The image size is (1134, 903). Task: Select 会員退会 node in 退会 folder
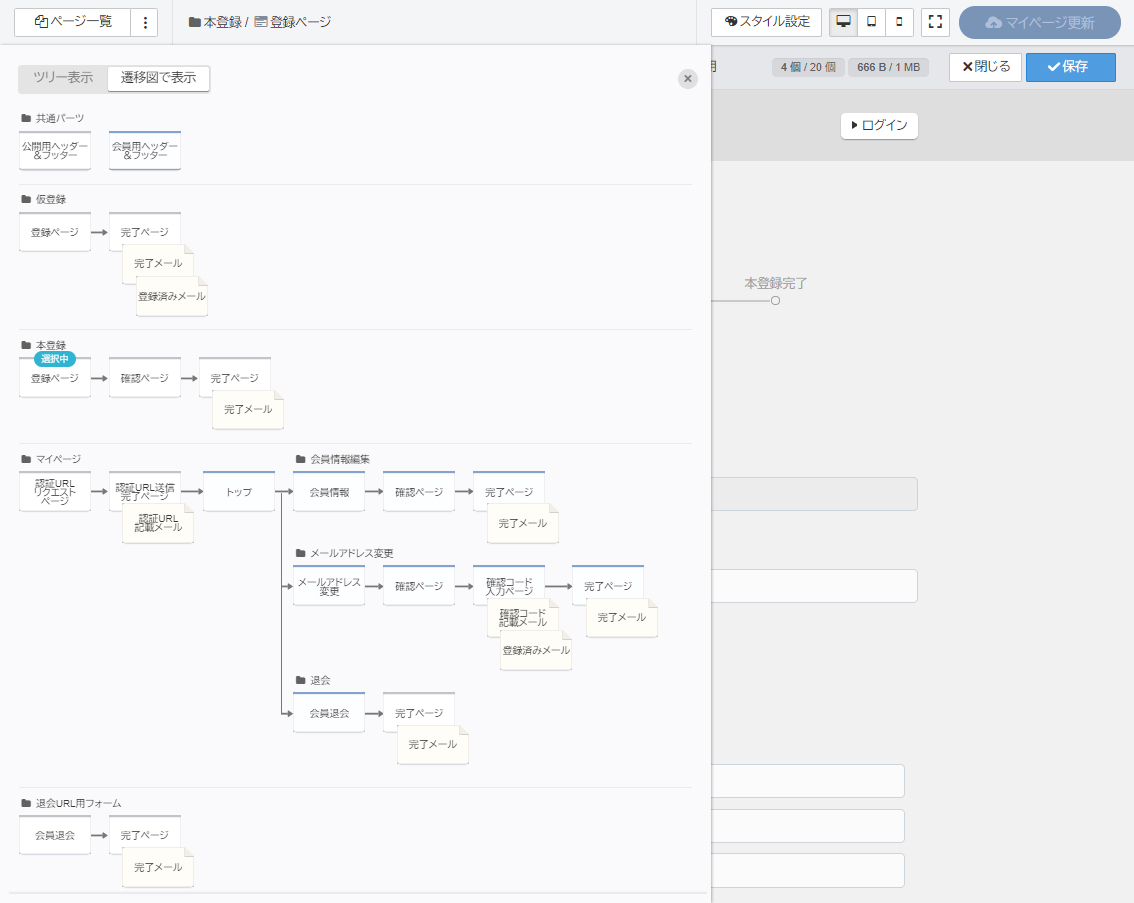coord(329,713)
